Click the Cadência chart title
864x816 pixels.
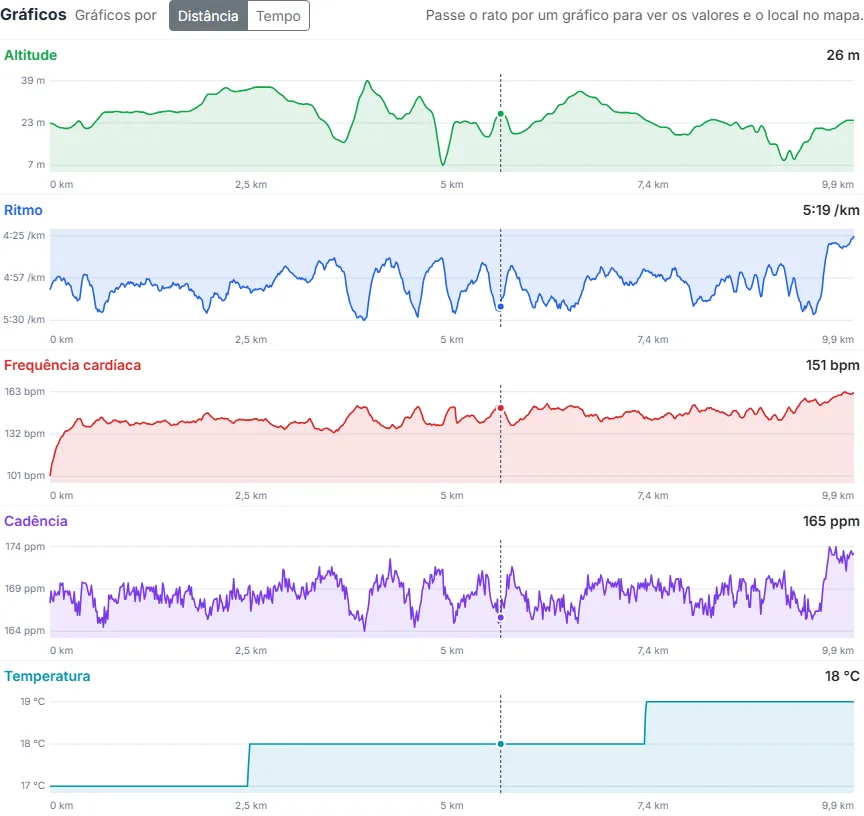tap(36, 521)
